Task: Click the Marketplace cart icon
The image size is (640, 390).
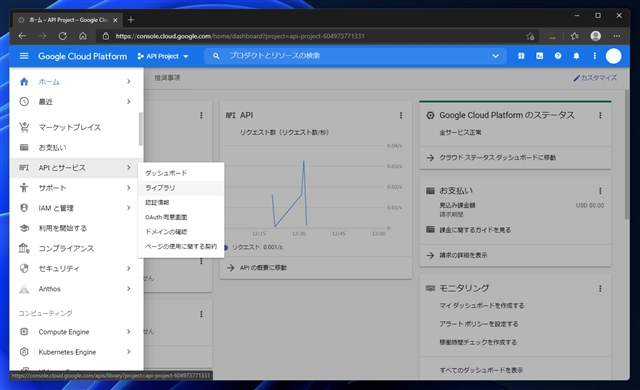Action: pyautogui.click(x=24, y=127)
